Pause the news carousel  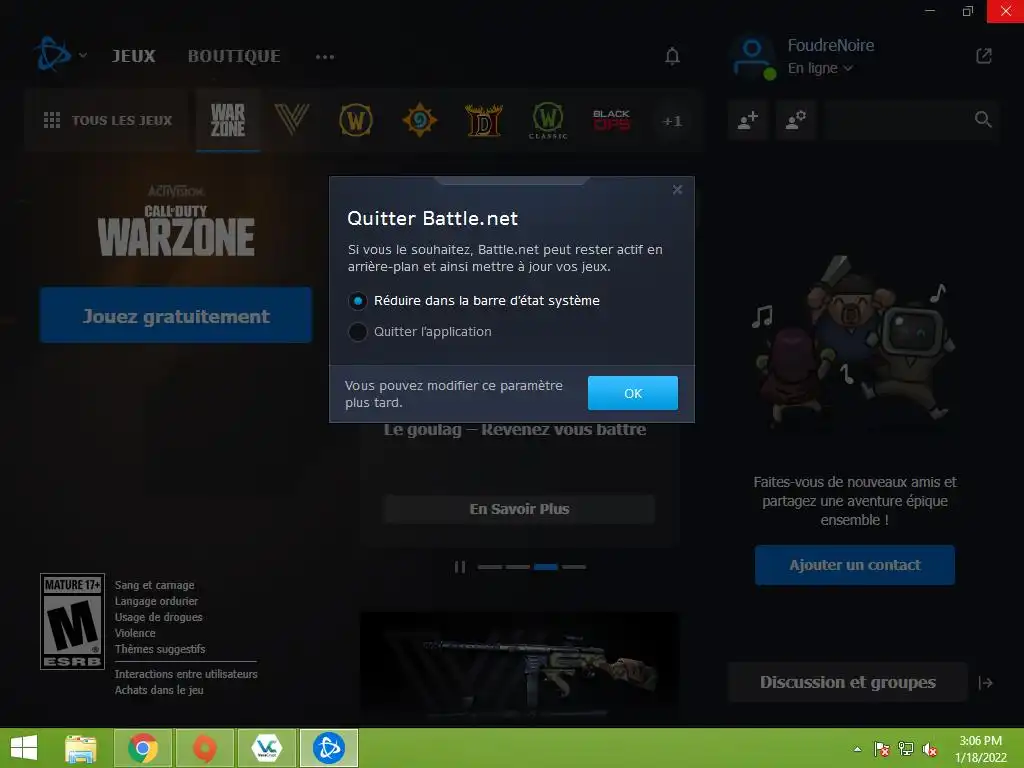pos(460,567)
